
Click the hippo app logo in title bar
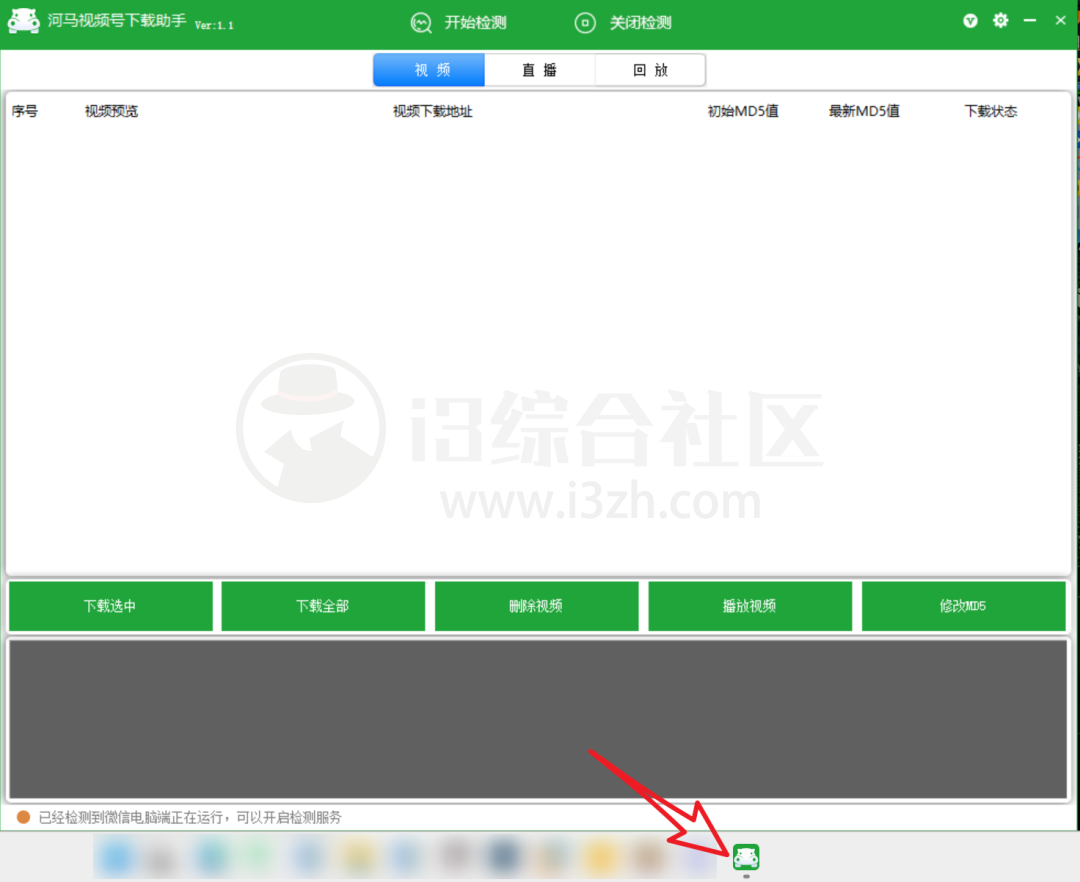coord(23,21)
